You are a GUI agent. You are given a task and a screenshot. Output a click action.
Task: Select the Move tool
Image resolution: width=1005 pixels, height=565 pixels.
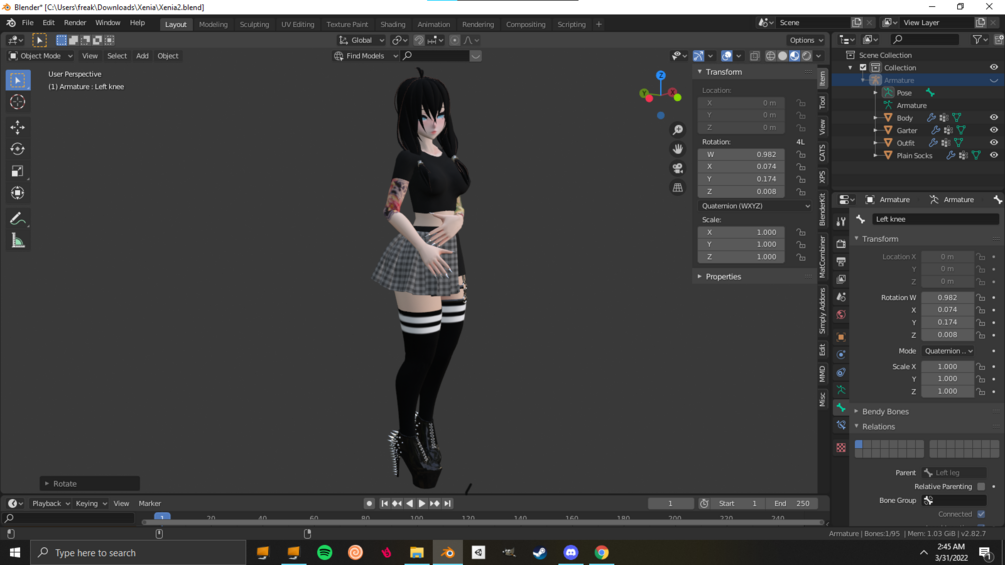[x=17, y=127]
